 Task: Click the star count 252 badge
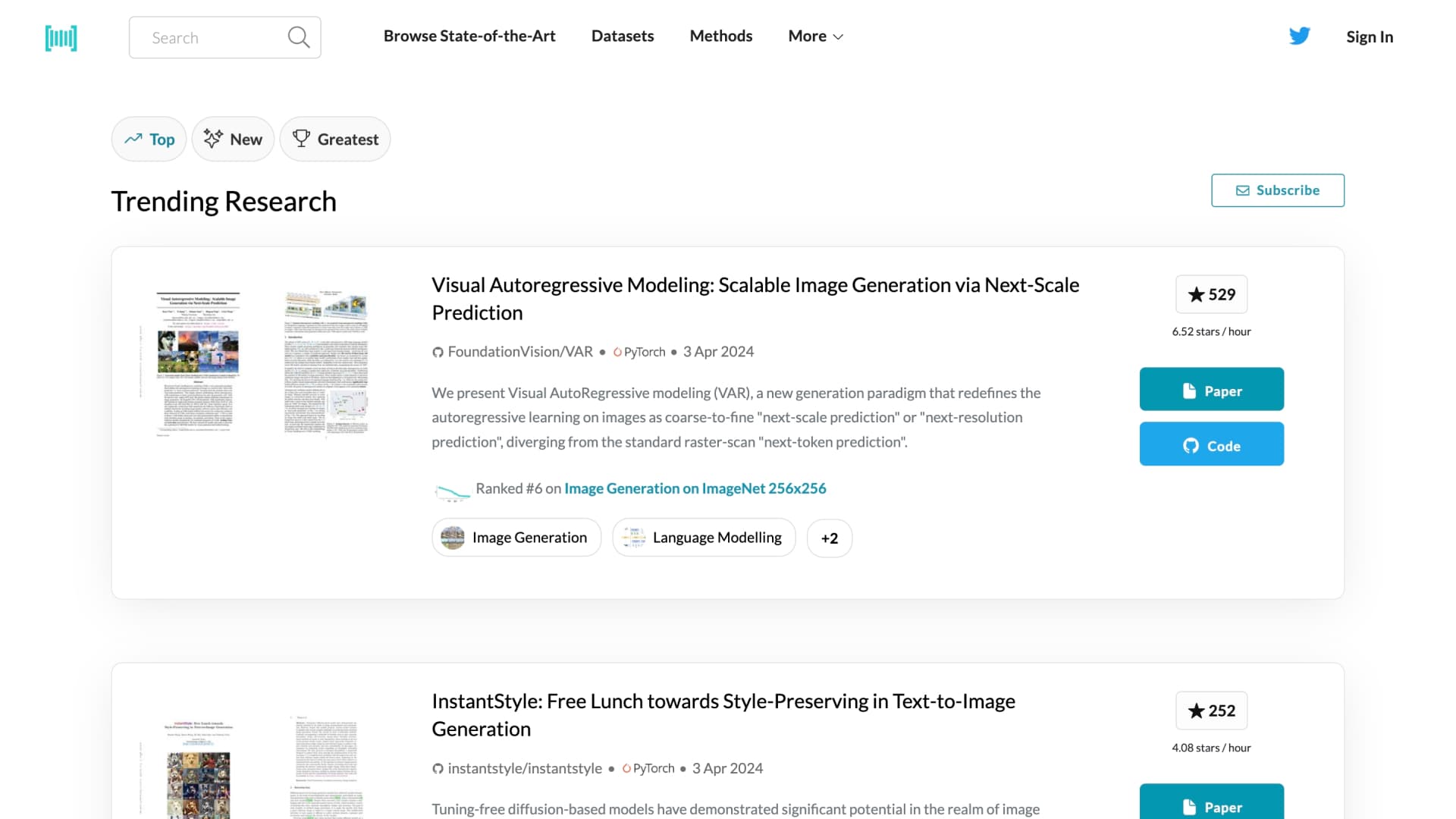(1211, 711)
